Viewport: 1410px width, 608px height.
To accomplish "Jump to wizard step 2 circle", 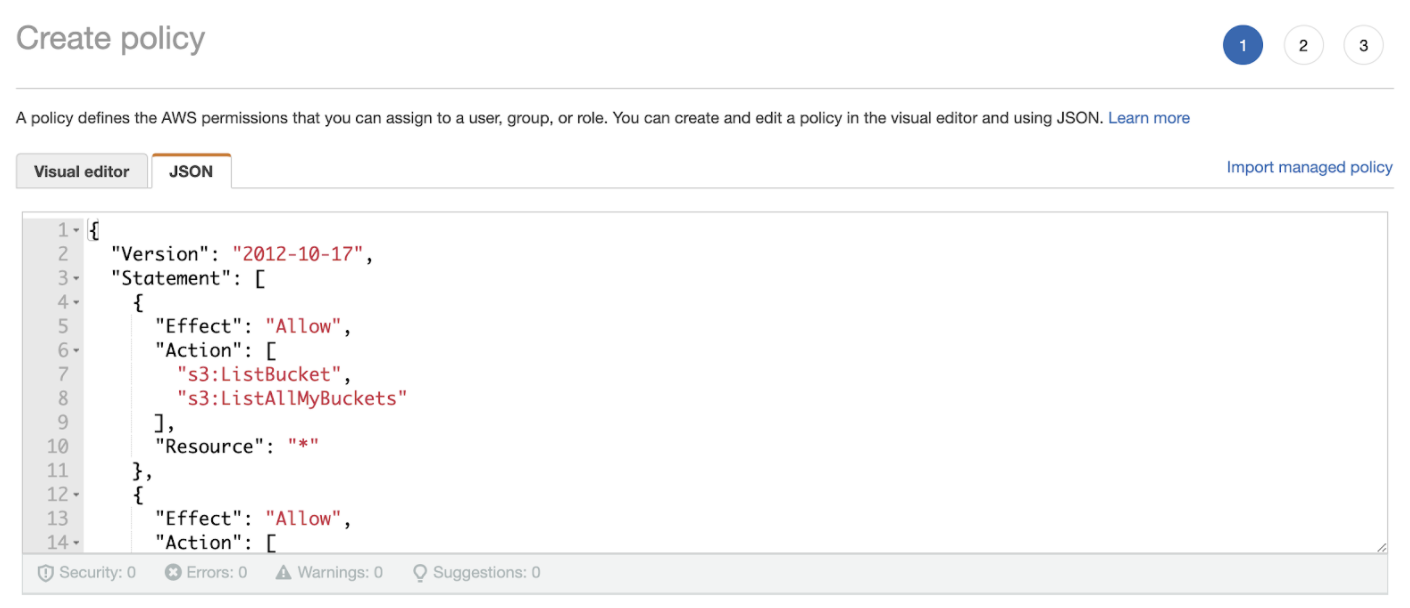I will point(1303,45).
